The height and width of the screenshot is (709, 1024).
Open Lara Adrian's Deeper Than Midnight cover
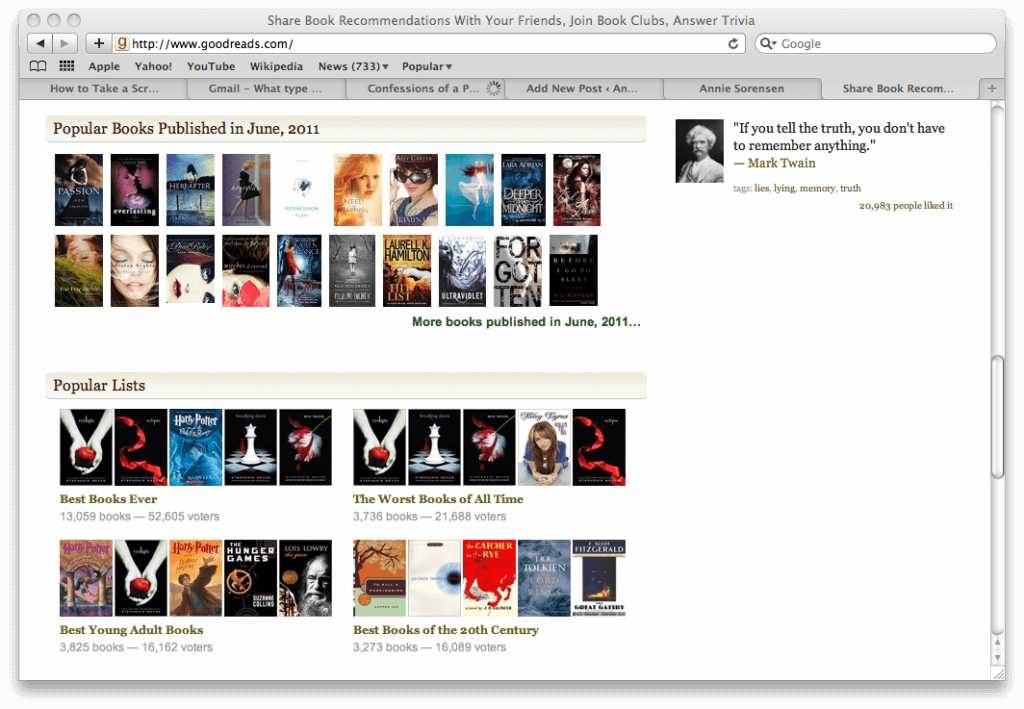523,190
